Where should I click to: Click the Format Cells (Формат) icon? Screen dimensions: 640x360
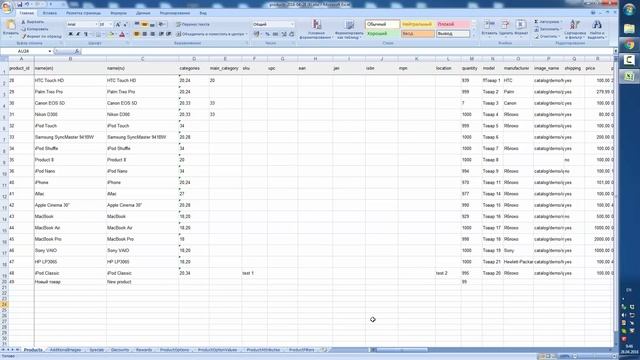[521, 24]
